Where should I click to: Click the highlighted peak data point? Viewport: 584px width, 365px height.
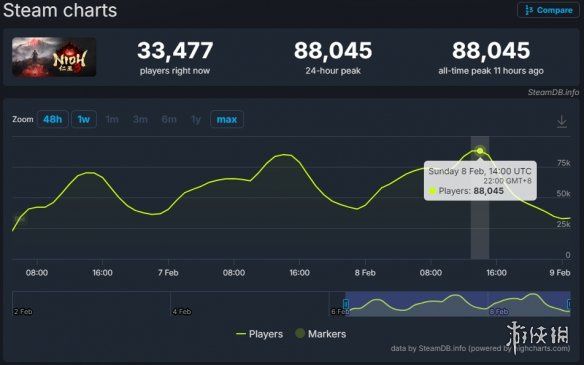tap(480, 151)
